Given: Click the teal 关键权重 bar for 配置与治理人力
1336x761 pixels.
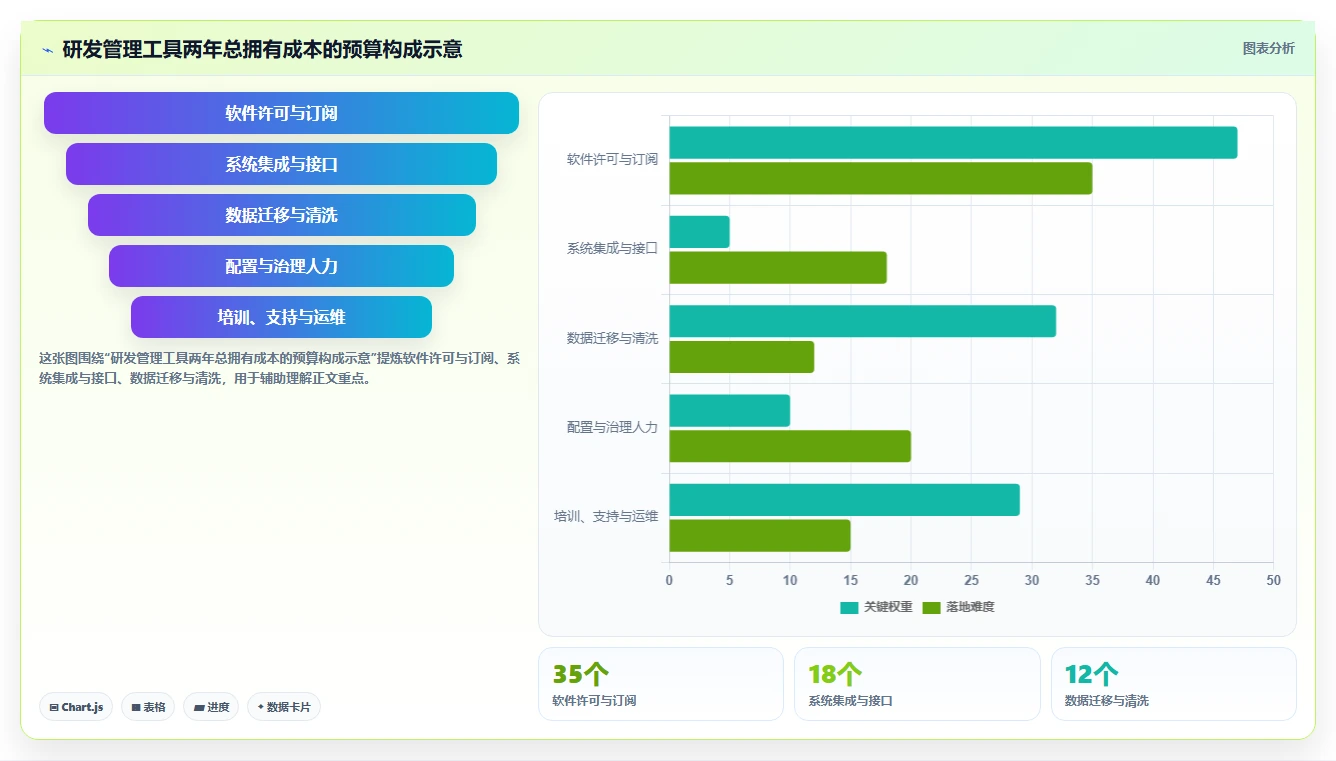Looking at the screenshot, I should (729, 410).
